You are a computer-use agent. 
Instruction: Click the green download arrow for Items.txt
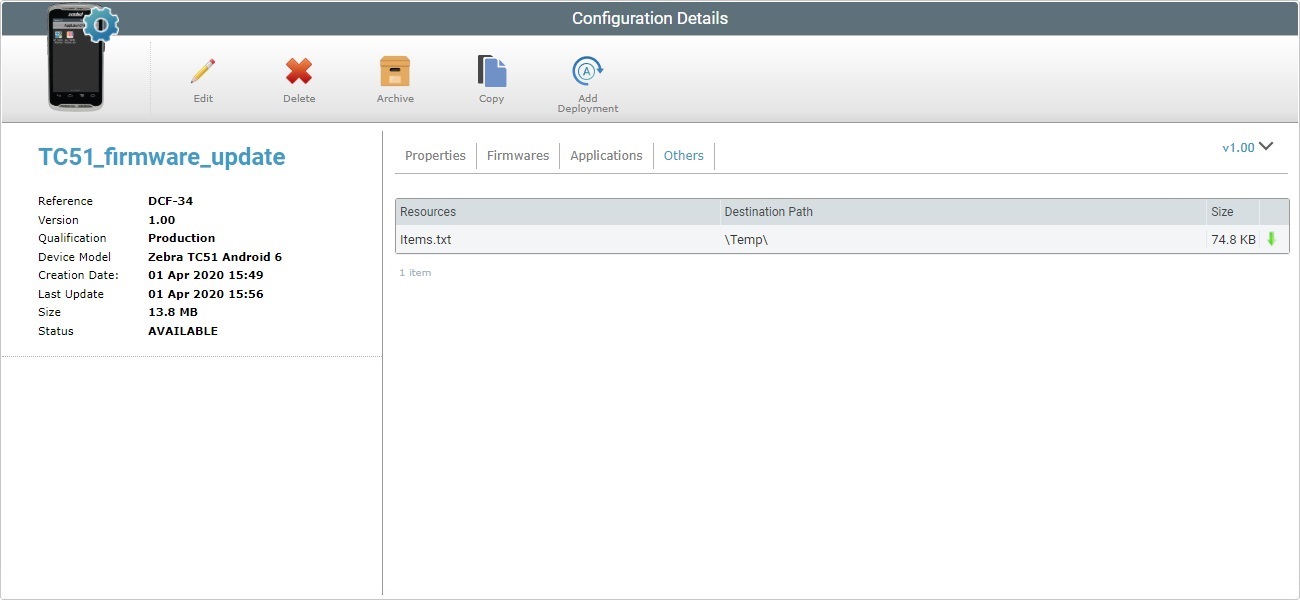tap(1271, 239)
